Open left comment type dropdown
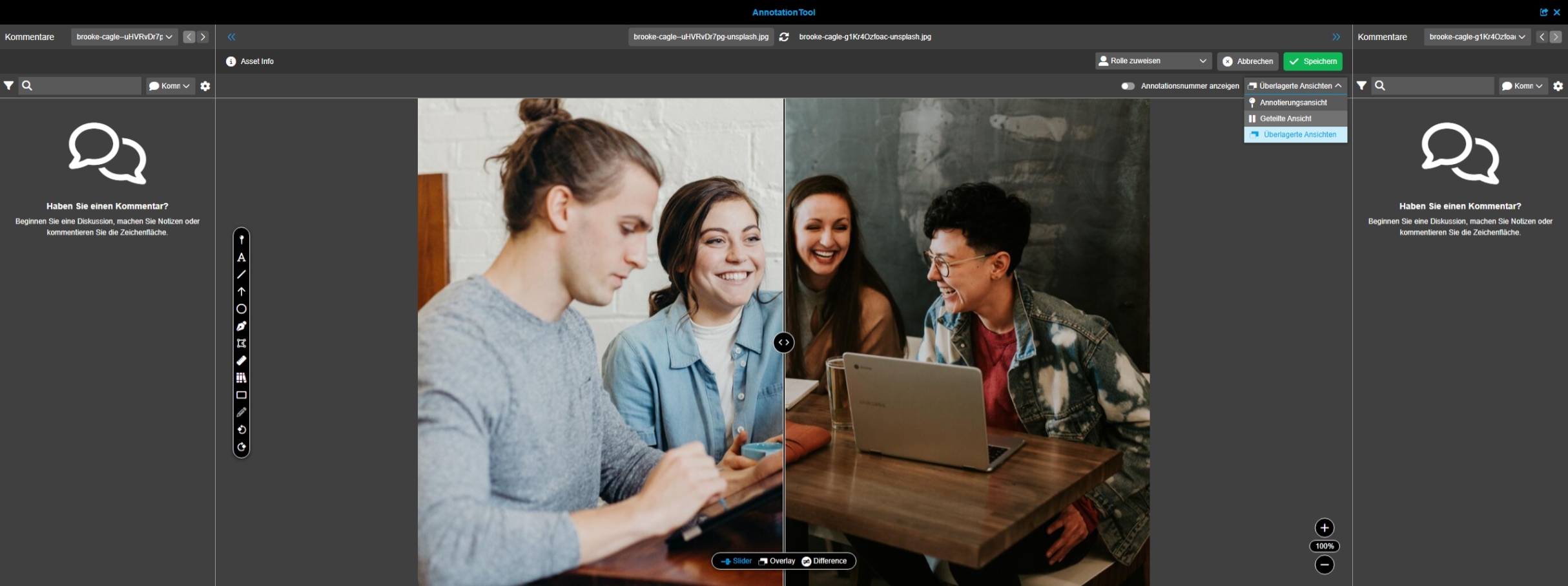Viewport: 1568px width, 586px height. [x=170, y=86]
